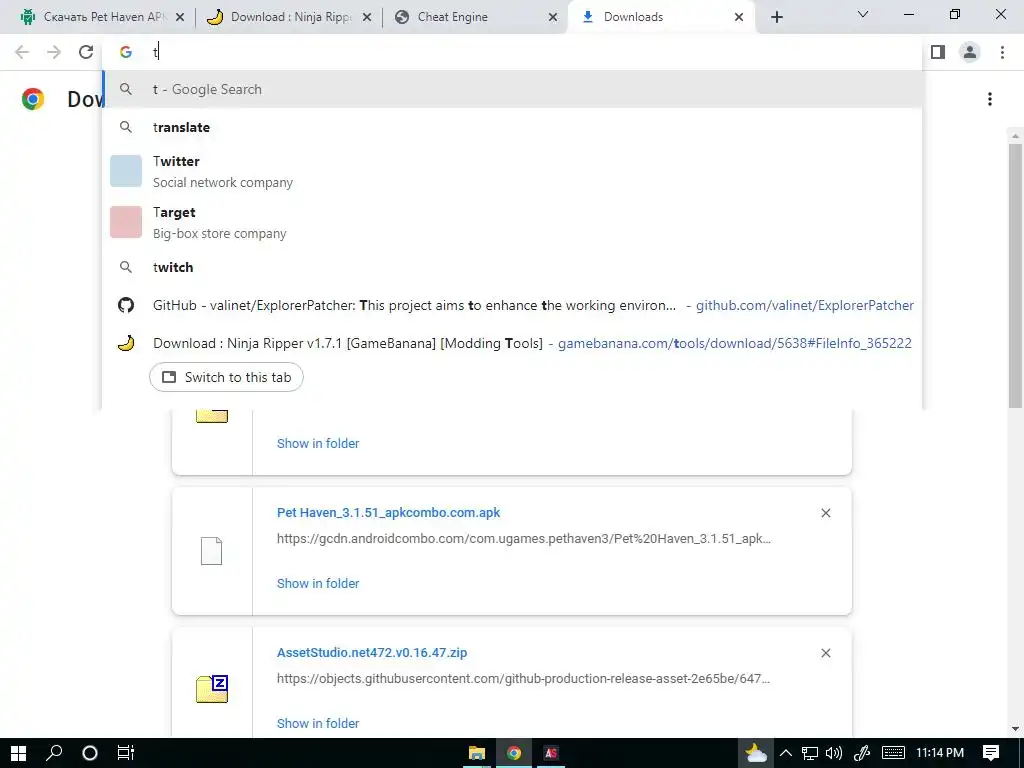Open the Ninja Ripper GameBanana suggestion
This screenshot has width=1024, height=768.
[x=513, y=343]
